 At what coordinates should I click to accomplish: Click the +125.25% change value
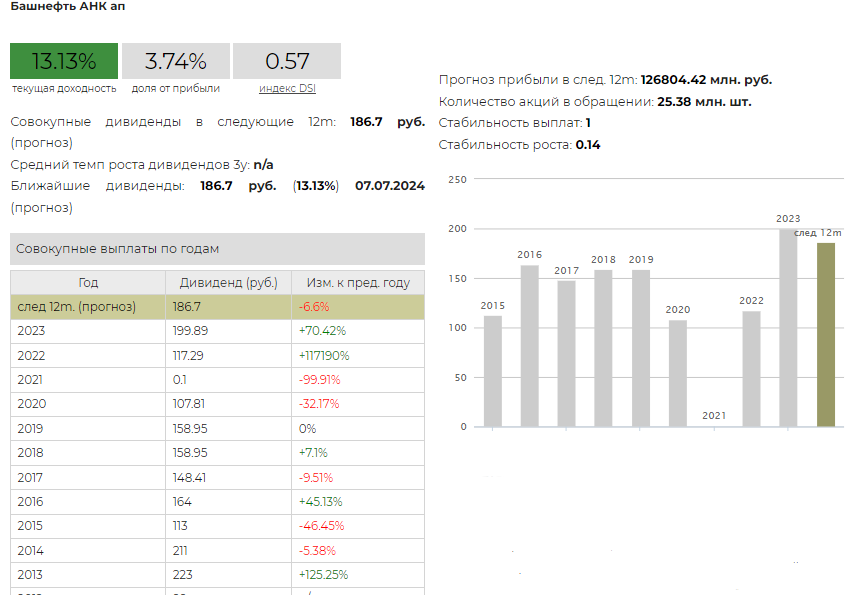click(x=323, y=575)
